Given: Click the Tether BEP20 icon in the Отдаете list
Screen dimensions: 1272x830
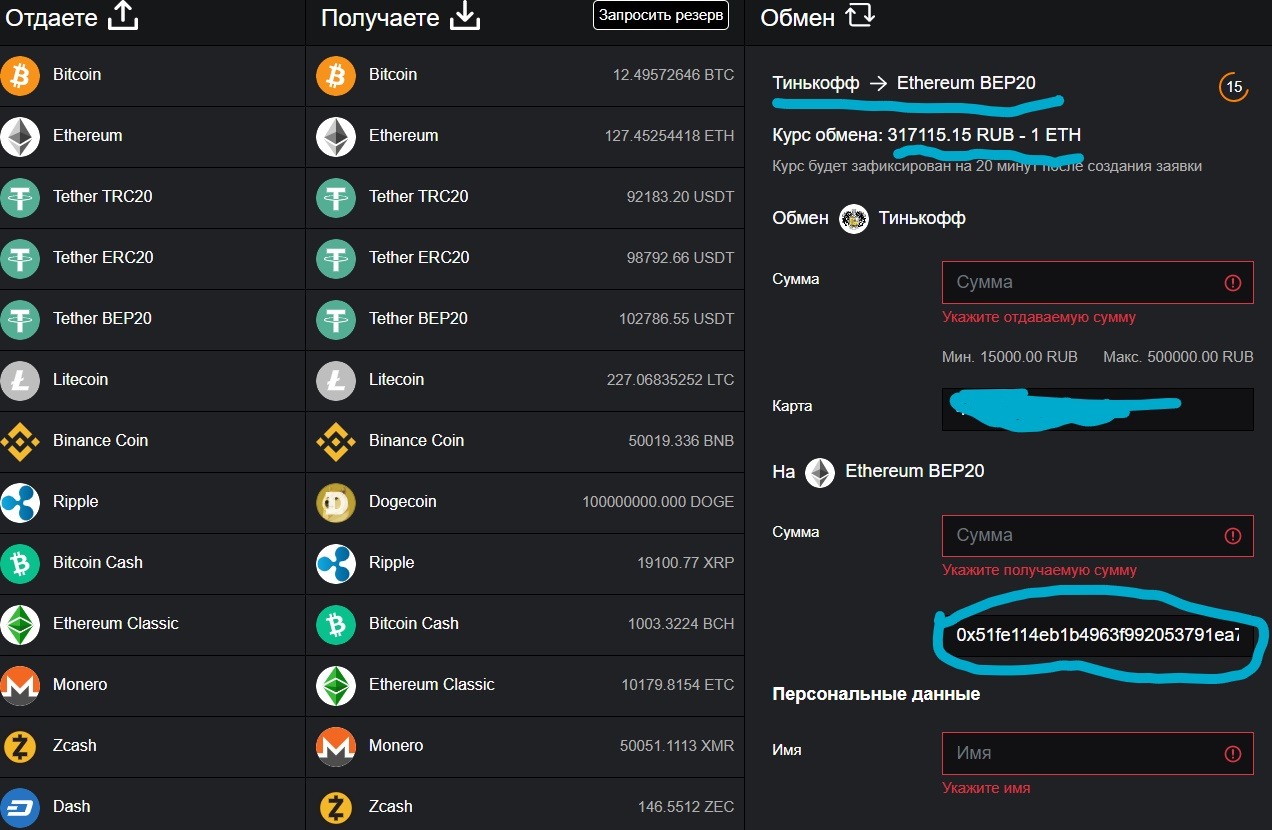Looking at the screenshot, I should click(x=20, y=319).
